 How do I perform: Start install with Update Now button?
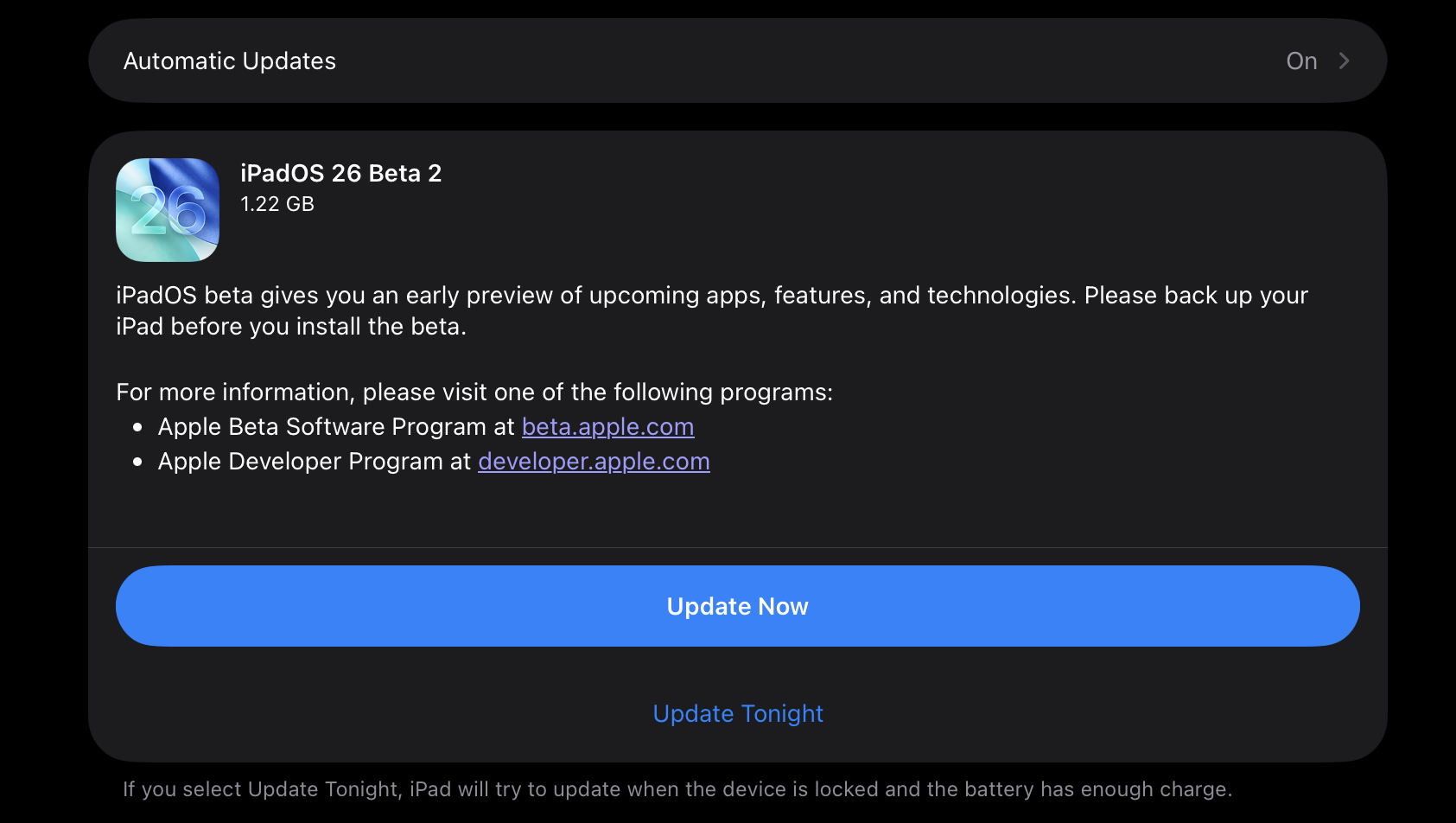738,606
